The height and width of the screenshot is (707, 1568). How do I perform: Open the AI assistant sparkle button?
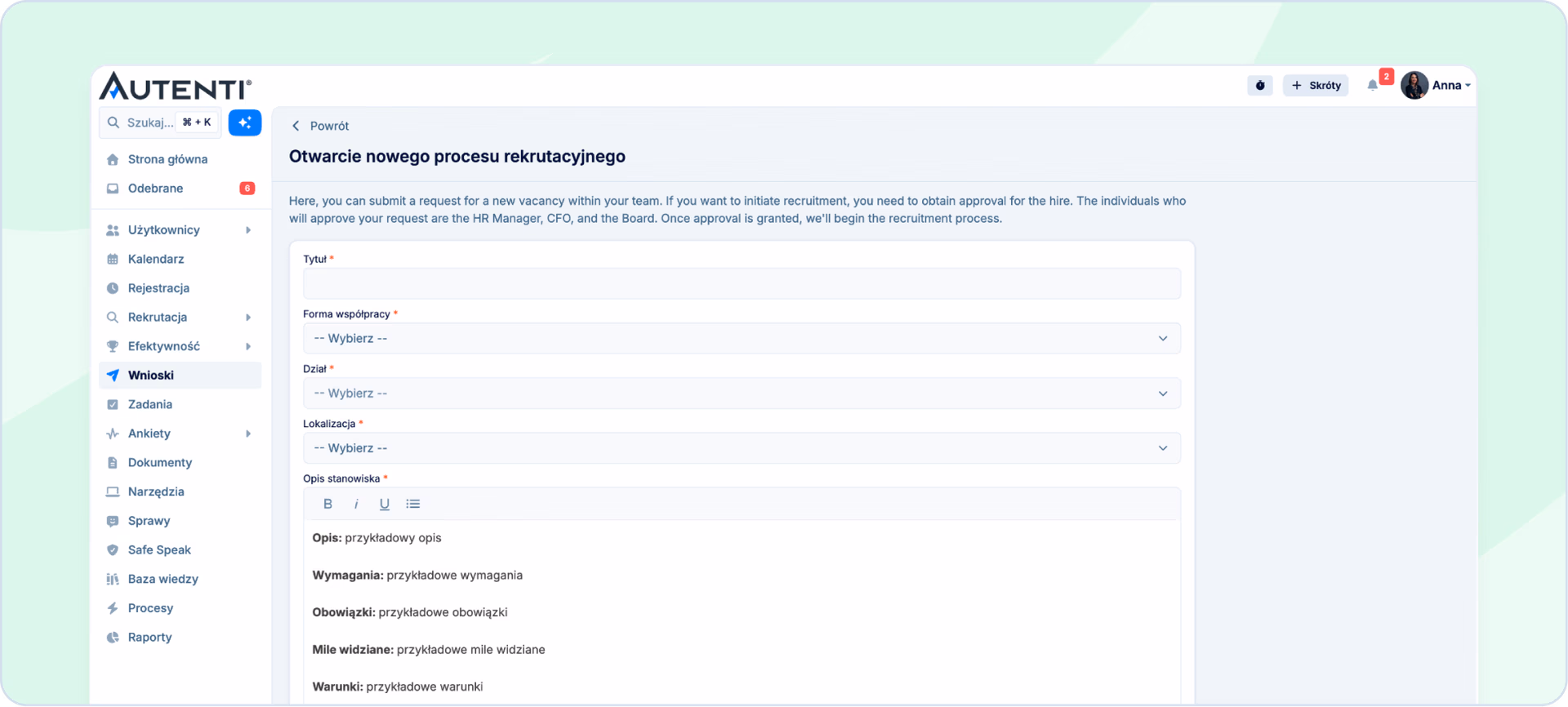pos(245,122)
